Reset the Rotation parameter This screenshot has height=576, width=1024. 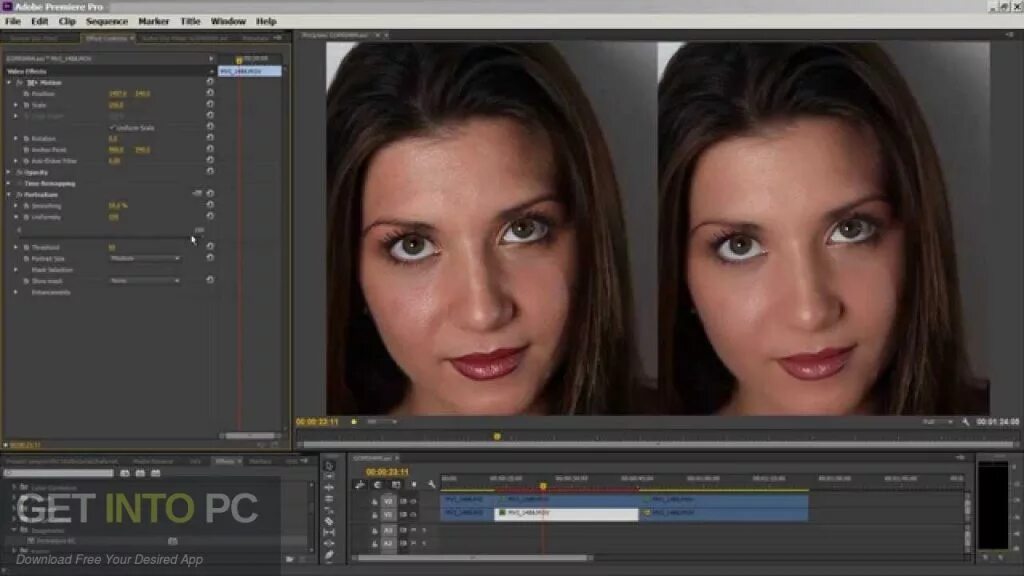tap(210, 138)
